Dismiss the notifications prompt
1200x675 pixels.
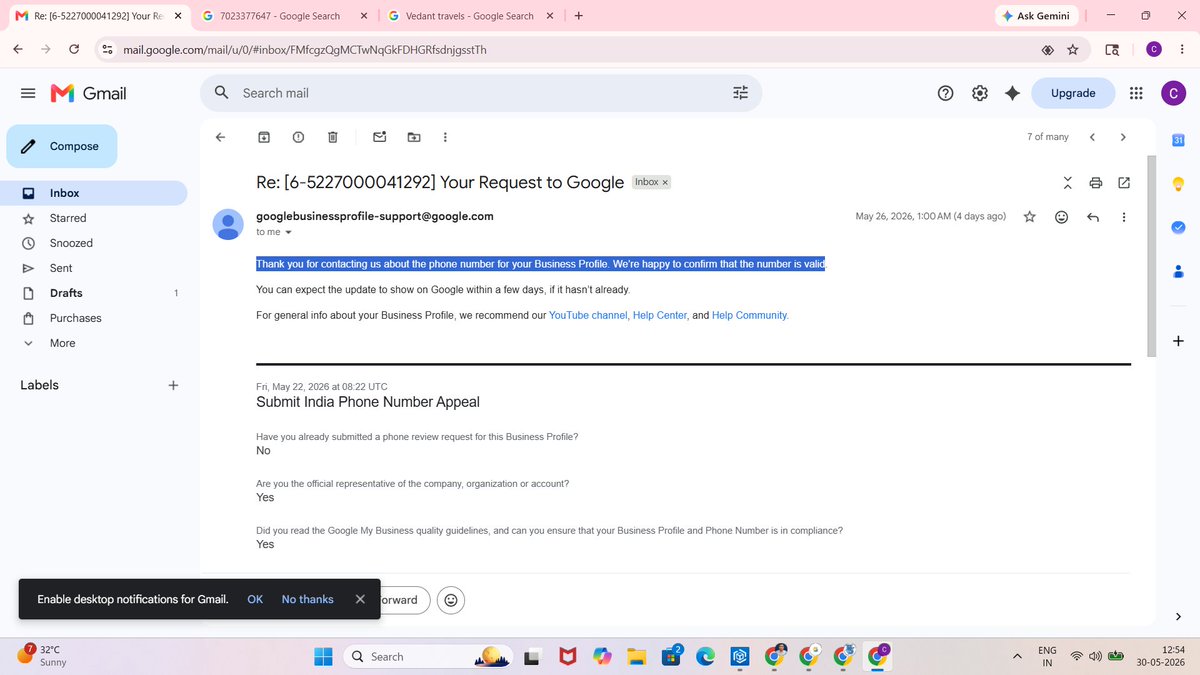[x=360, y=599]
